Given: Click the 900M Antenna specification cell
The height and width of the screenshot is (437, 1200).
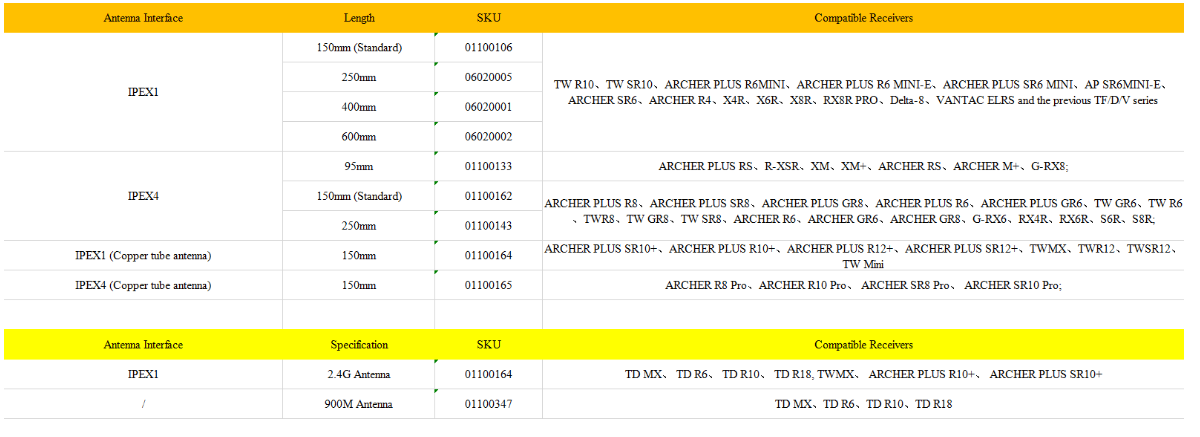Looking at the screenshot, I should coord(359,404).
